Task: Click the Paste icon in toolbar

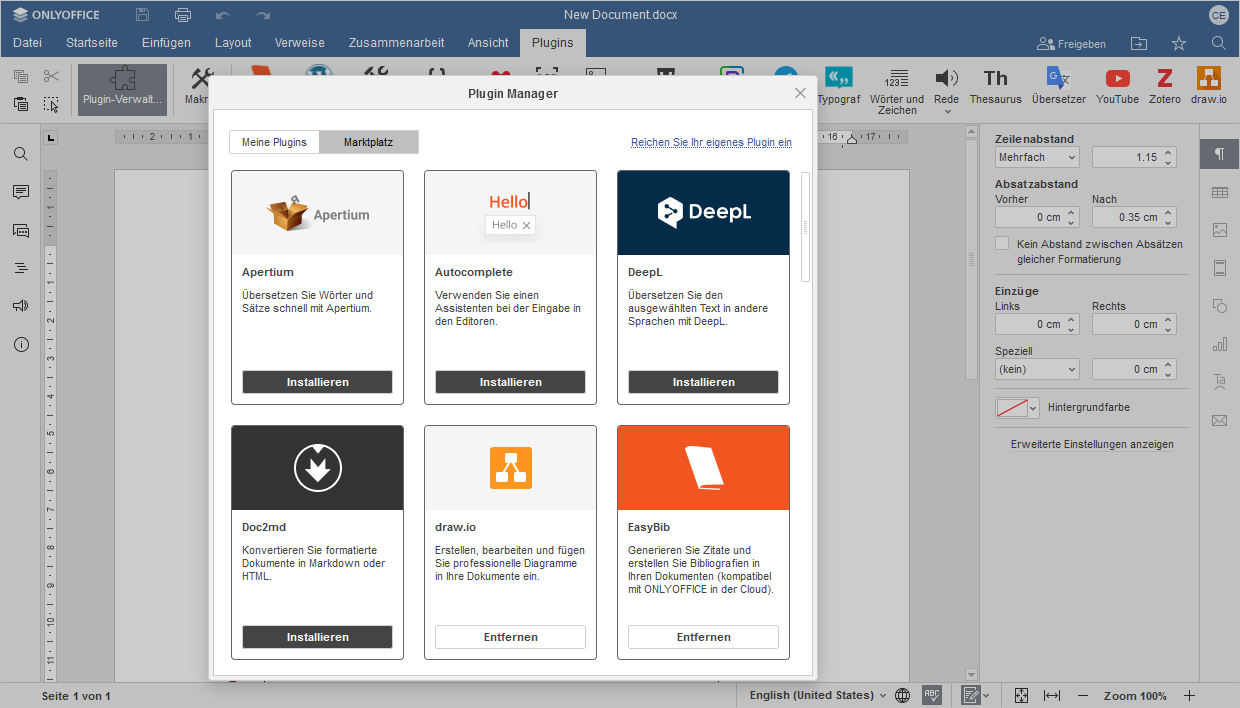Action: [21, 104]
